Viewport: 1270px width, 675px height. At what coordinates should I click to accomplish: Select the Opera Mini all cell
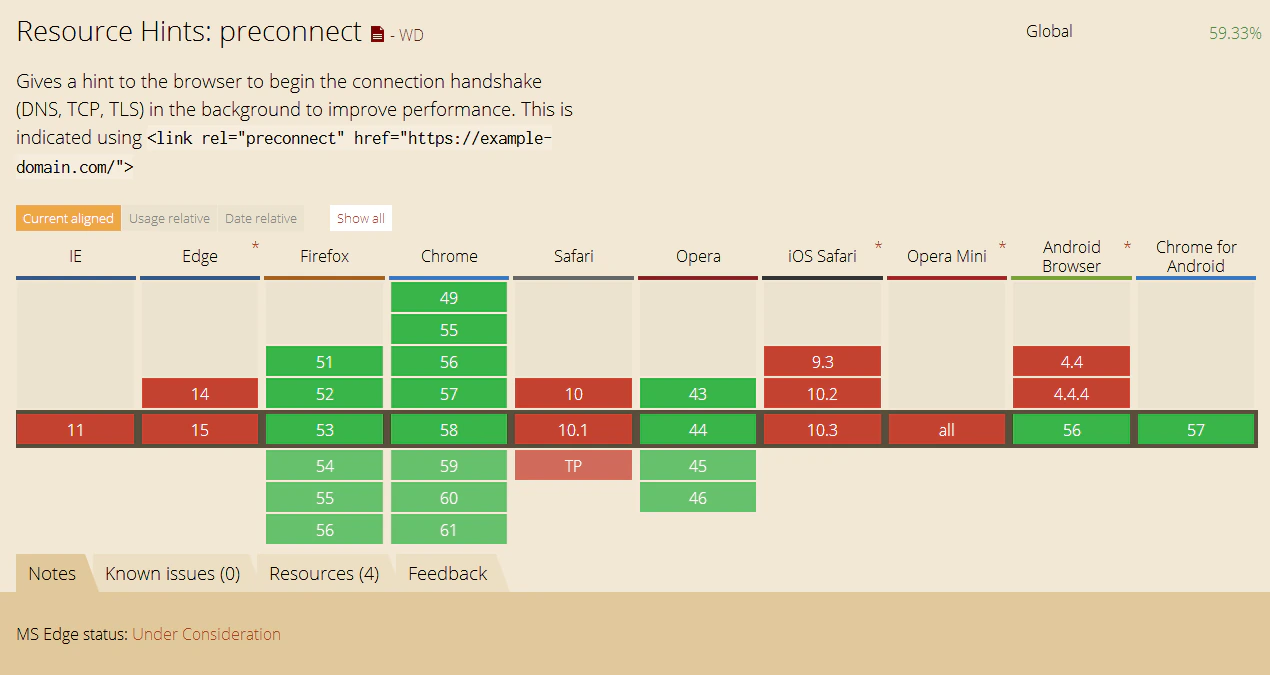click(x=947, y=430)
